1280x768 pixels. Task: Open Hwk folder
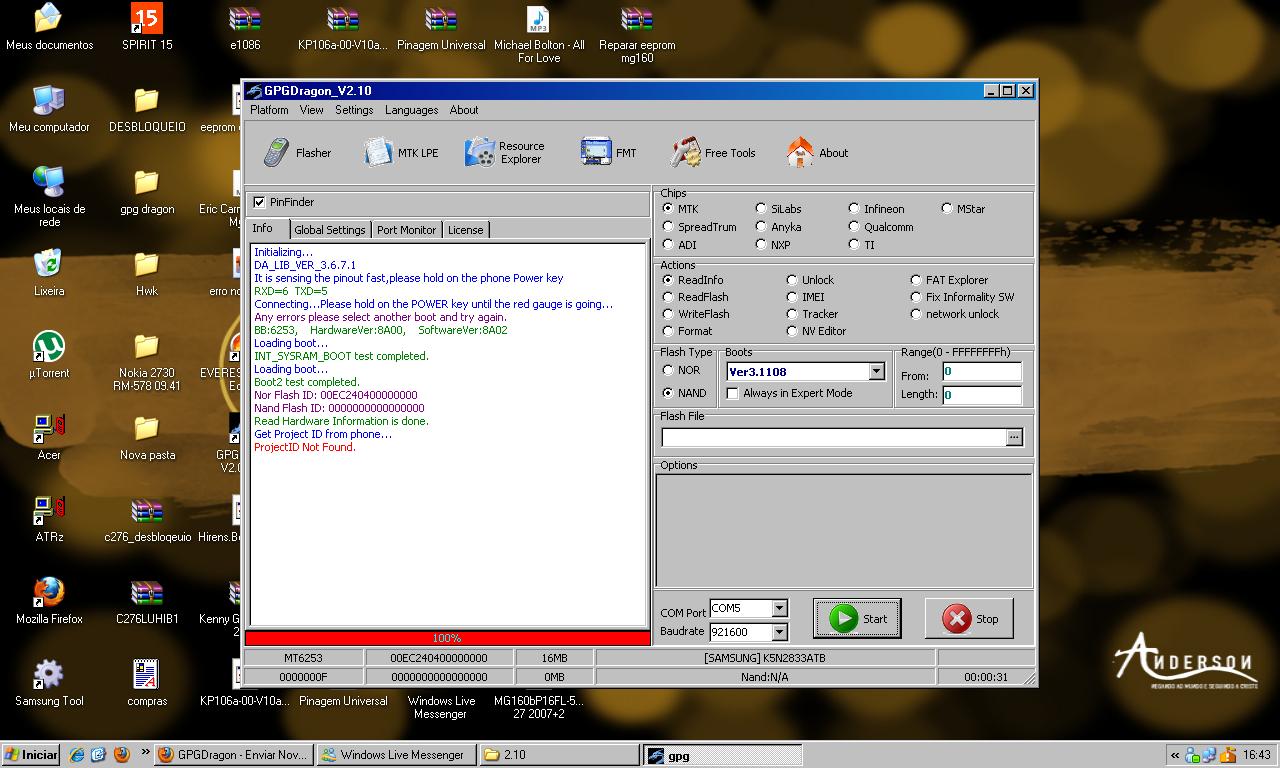[x=147, y=274]
